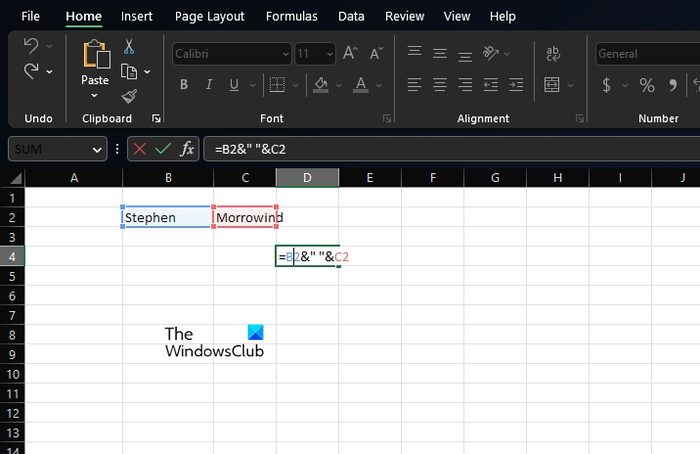Toggle Underline formatting
The image size is (700, 454).
(x=234, y=85)
